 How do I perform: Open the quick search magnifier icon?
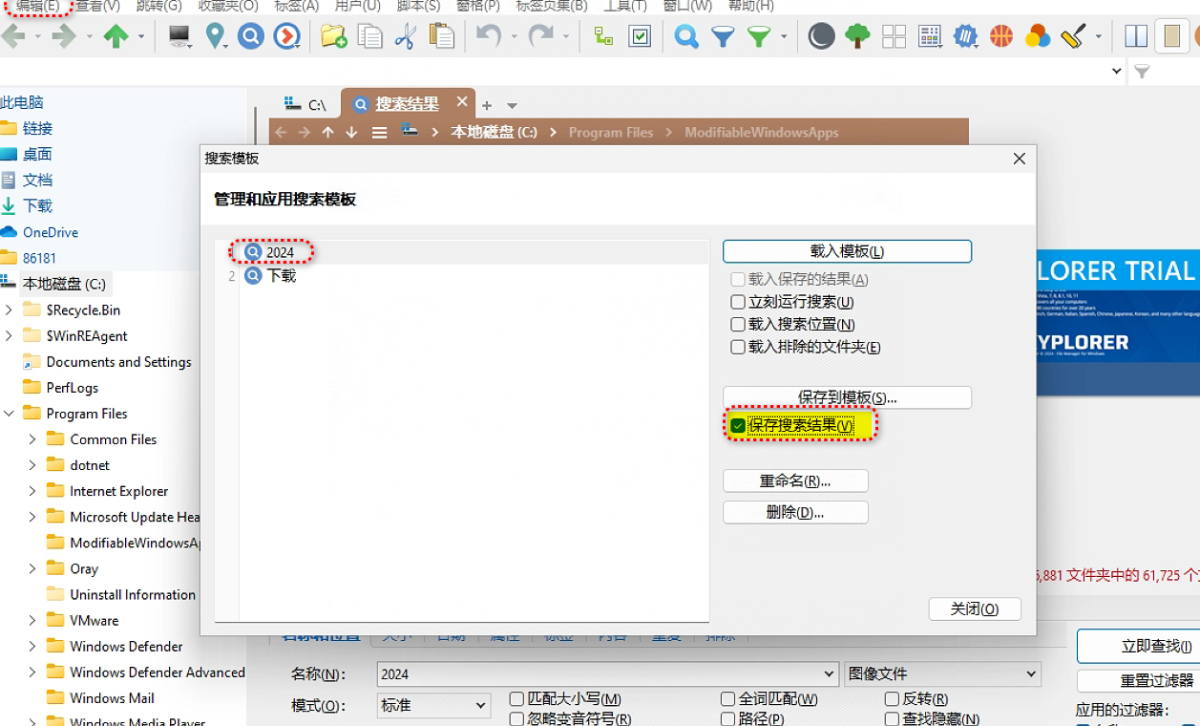pyautogui.click(x=686, y=36)
